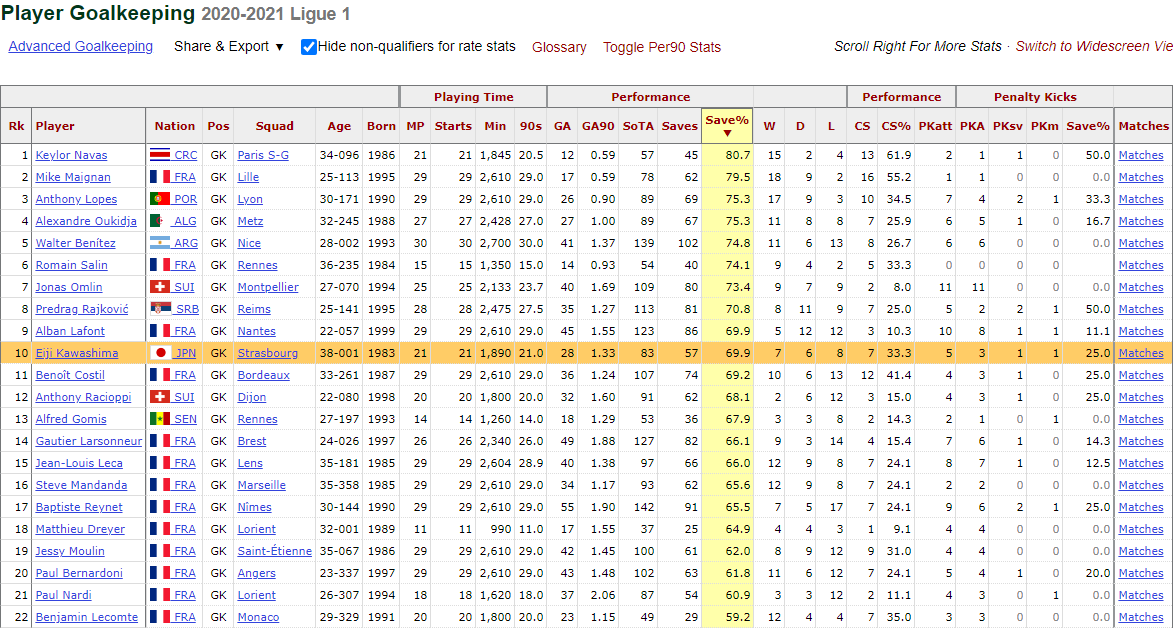Click the Penalty Kicks group header
Image resolution: width=1173 pixels, height=628 pixels.
(x=1035, y=97)
